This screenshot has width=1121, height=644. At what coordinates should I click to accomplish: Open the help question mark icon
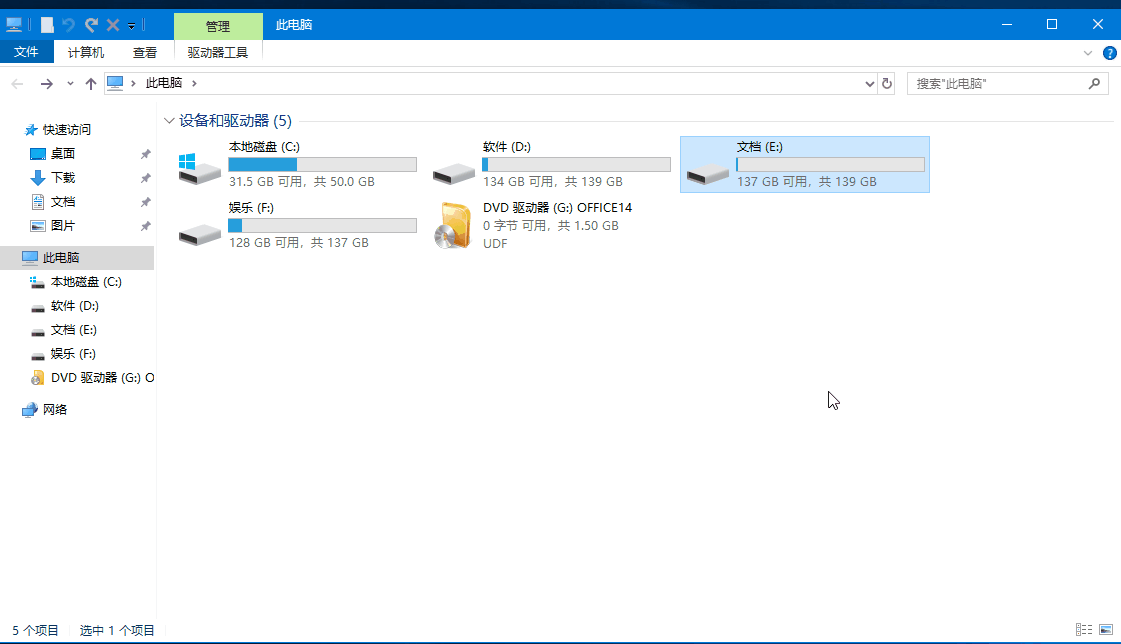coord(1110,53)
